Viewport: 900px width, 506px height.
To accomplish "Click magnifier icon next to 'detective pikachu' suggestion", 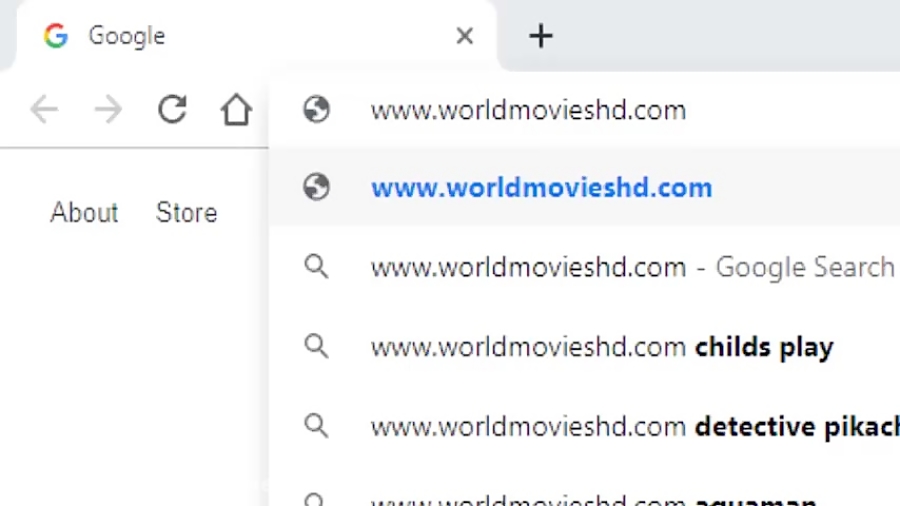I will tap(316, 426).
